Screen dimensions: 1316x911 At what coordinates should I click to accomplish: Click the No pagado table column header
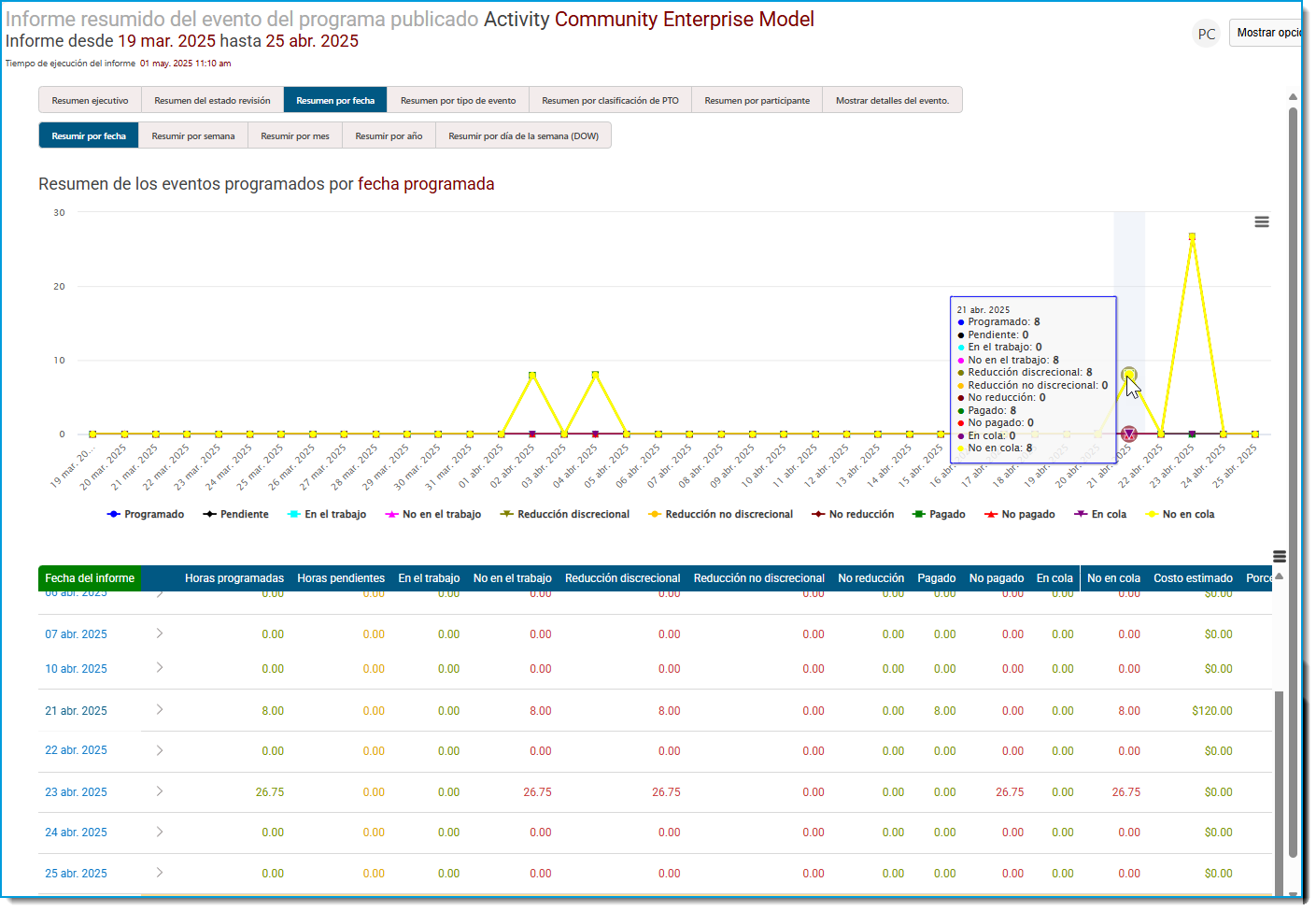click(x=996, y=578)
